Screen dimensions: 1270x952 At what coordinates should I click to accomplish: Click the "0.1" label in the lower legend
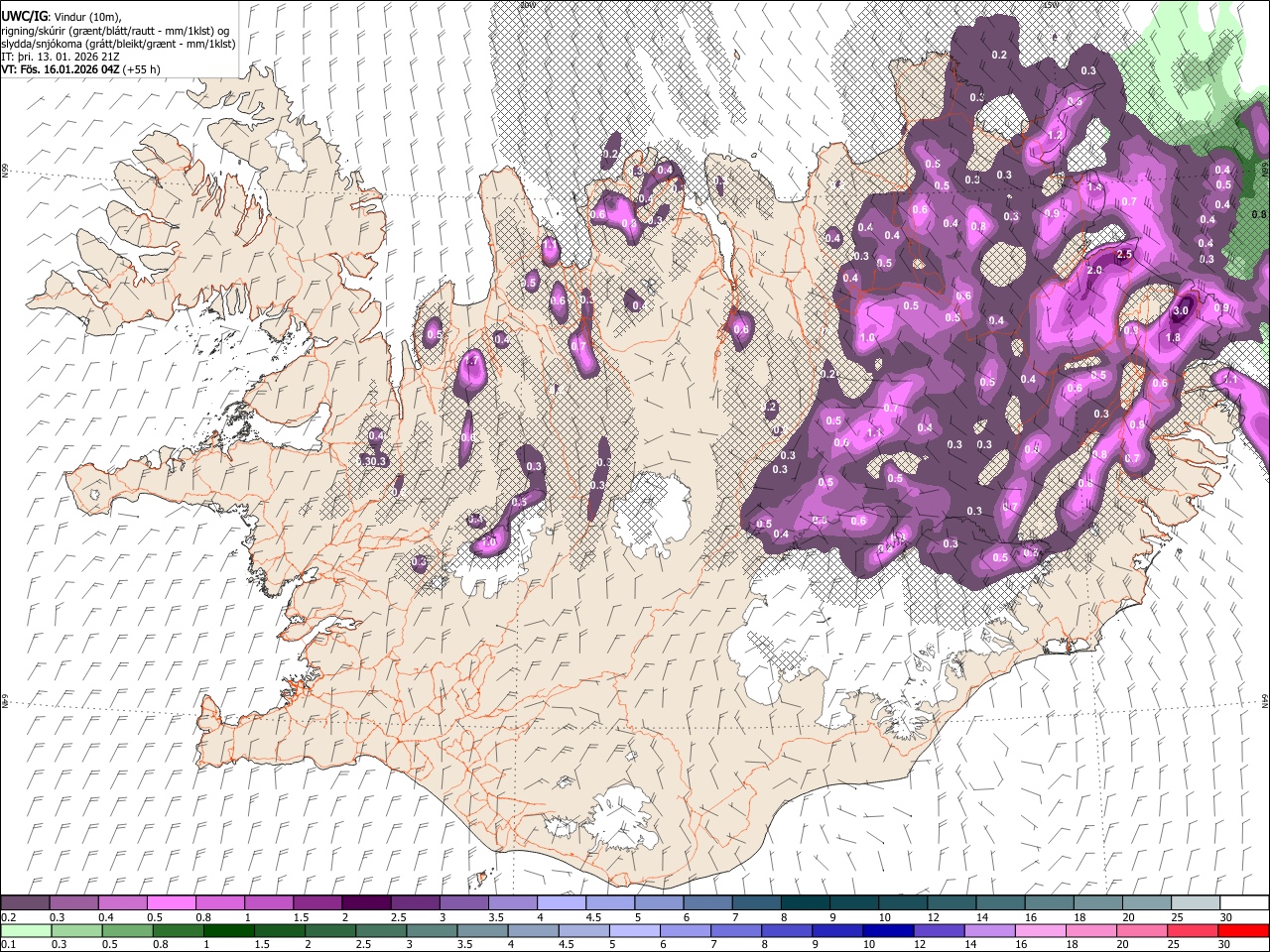8,944
